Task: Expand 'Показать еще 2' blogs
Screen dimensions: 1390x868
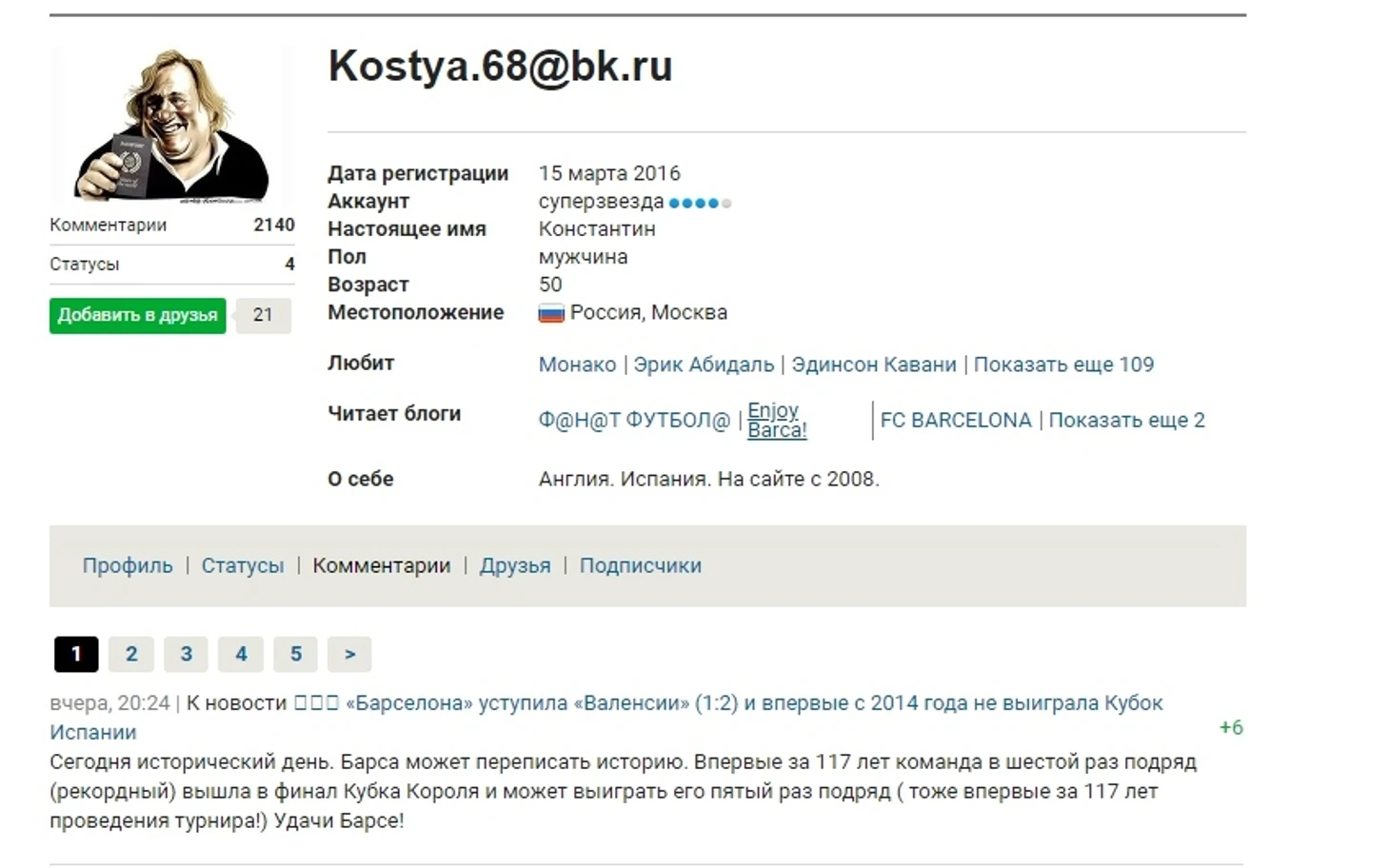Action: coord(1126,420)
